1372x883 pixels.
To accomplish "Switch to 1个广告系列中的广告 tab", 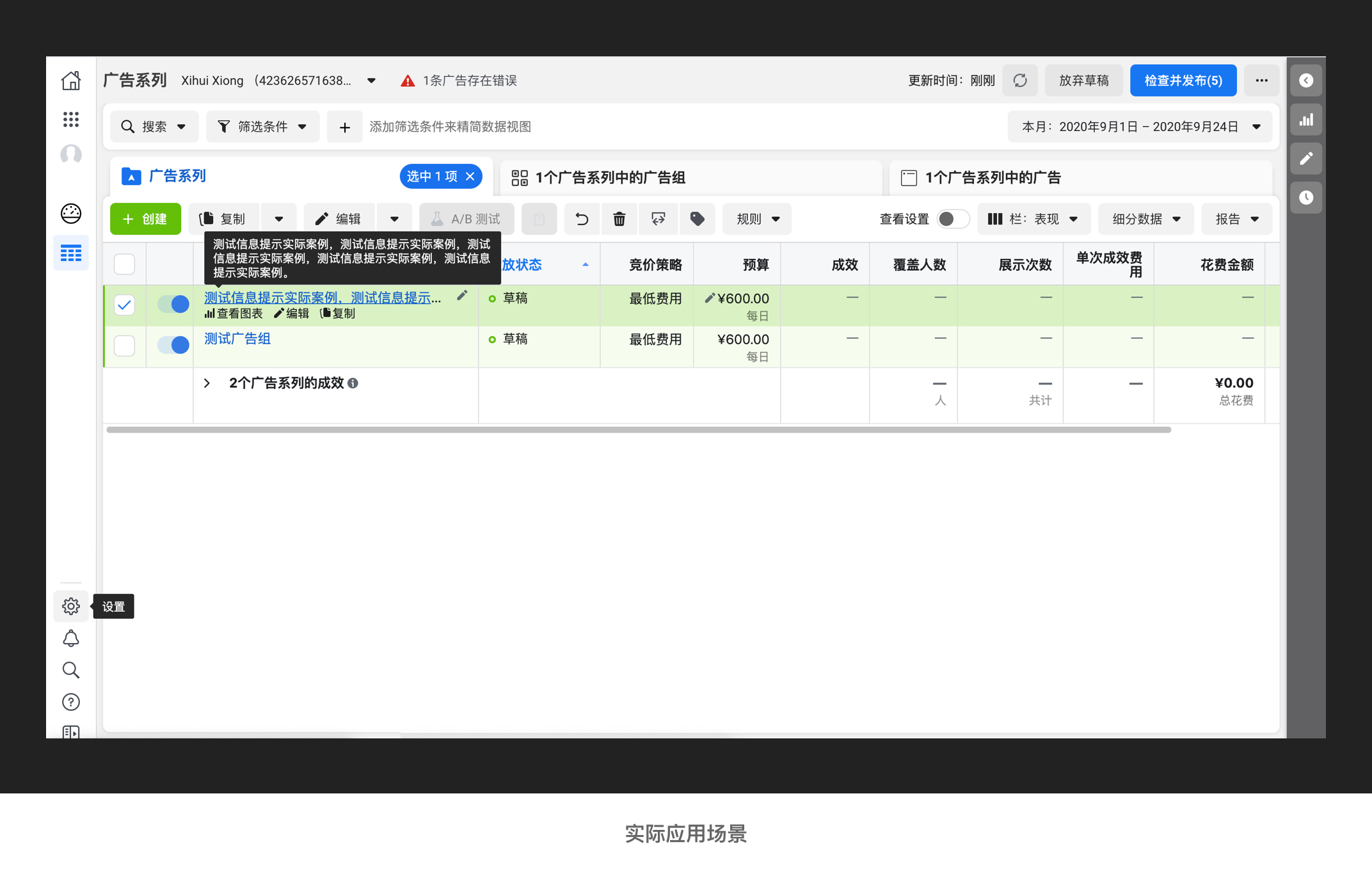I will (992, 178).
